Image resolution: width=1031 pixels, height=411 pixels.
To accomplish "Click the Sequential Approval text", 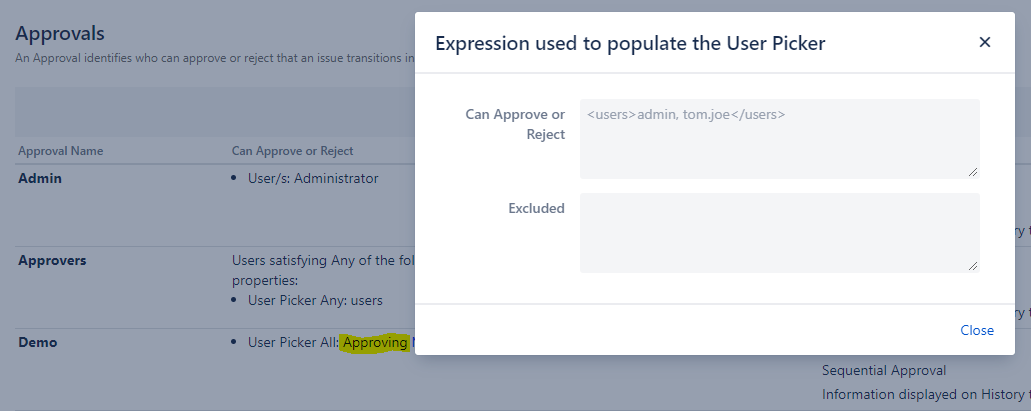I will tap(884, 370).
